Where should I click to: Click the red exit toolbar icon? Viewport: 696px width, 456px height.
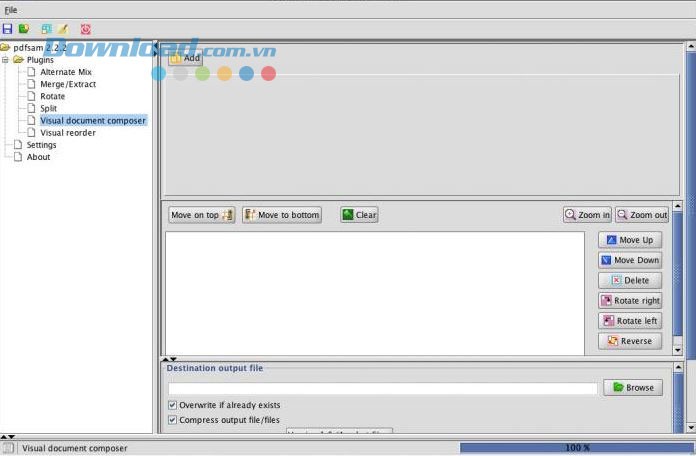click(86, 29)
